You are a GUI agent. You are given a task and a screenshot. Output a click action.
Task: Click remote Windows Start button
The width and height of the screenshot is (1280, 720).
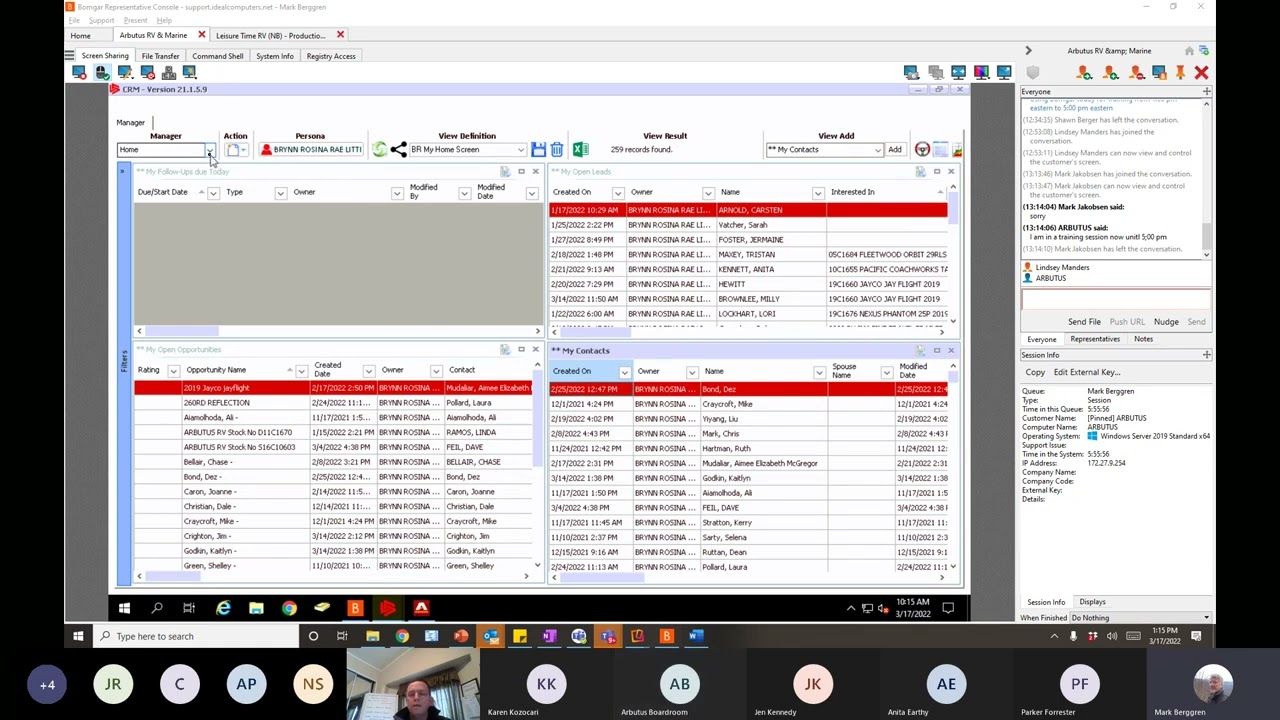click(x=124, y=608)
